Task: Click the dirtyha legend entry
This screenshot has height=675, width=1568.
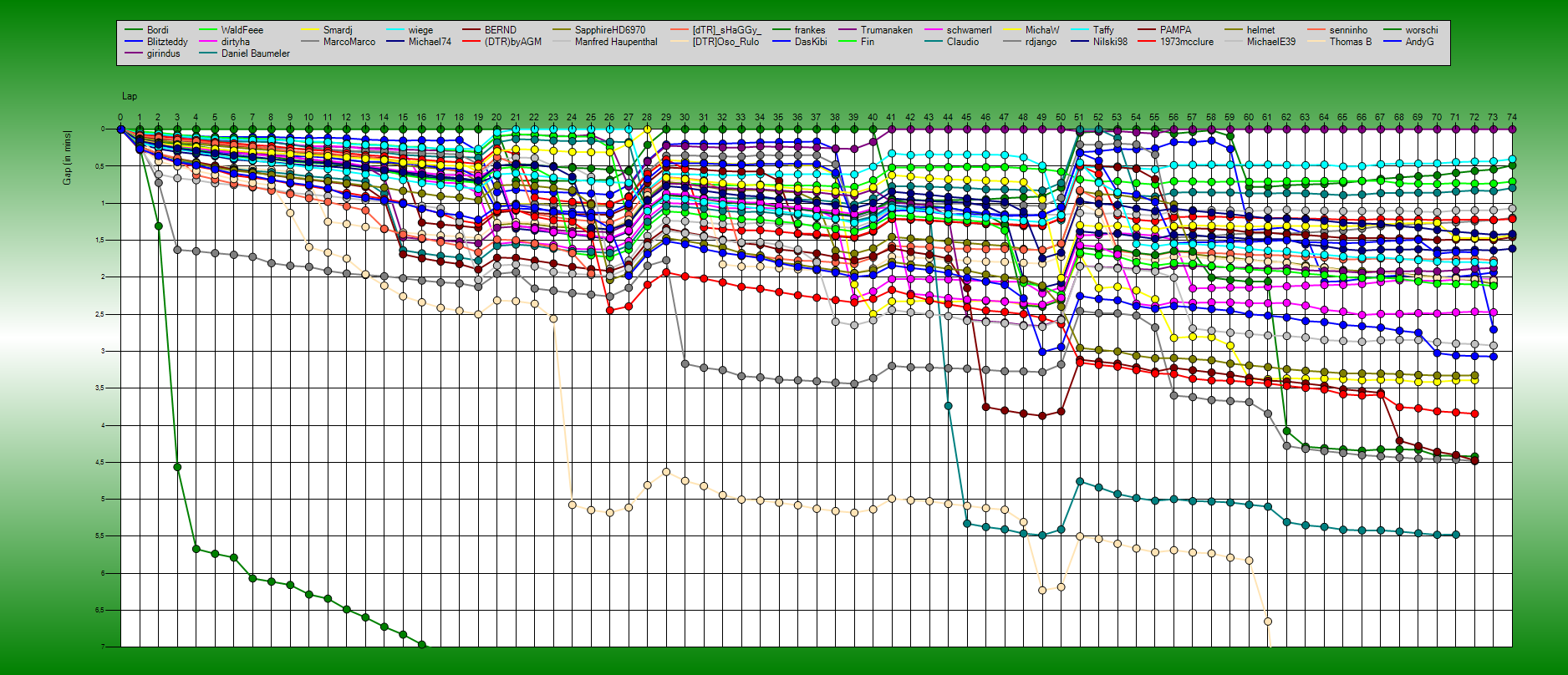Action: tap(235, 42)
